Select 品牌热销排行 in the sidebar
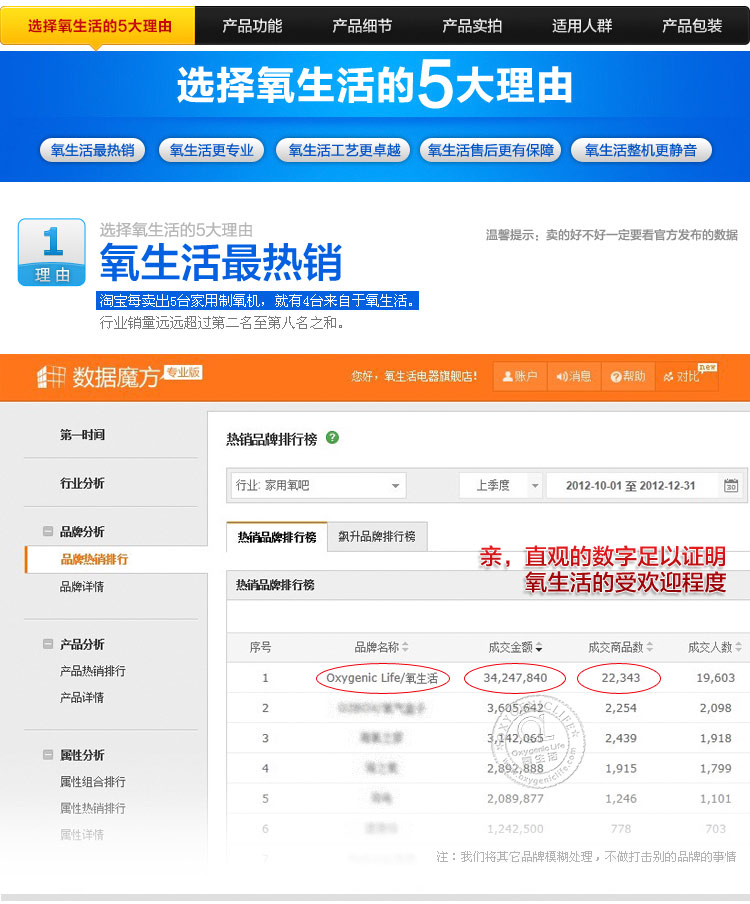The height and width of the screenshot is (904, 750). [x=95, y=559]
